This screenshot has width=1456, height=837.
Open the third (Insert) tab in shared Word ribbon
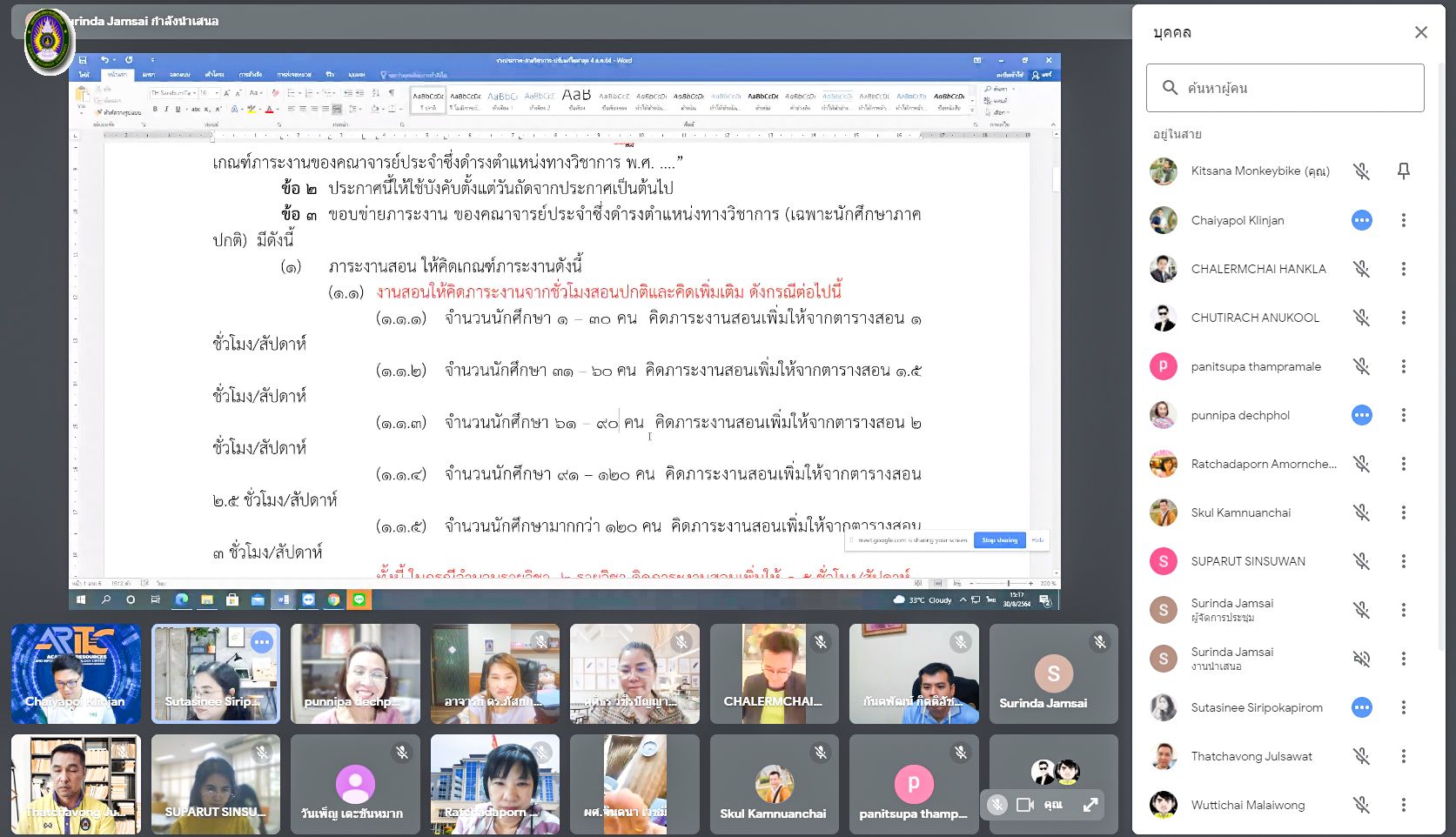click(x=149, y=75)
